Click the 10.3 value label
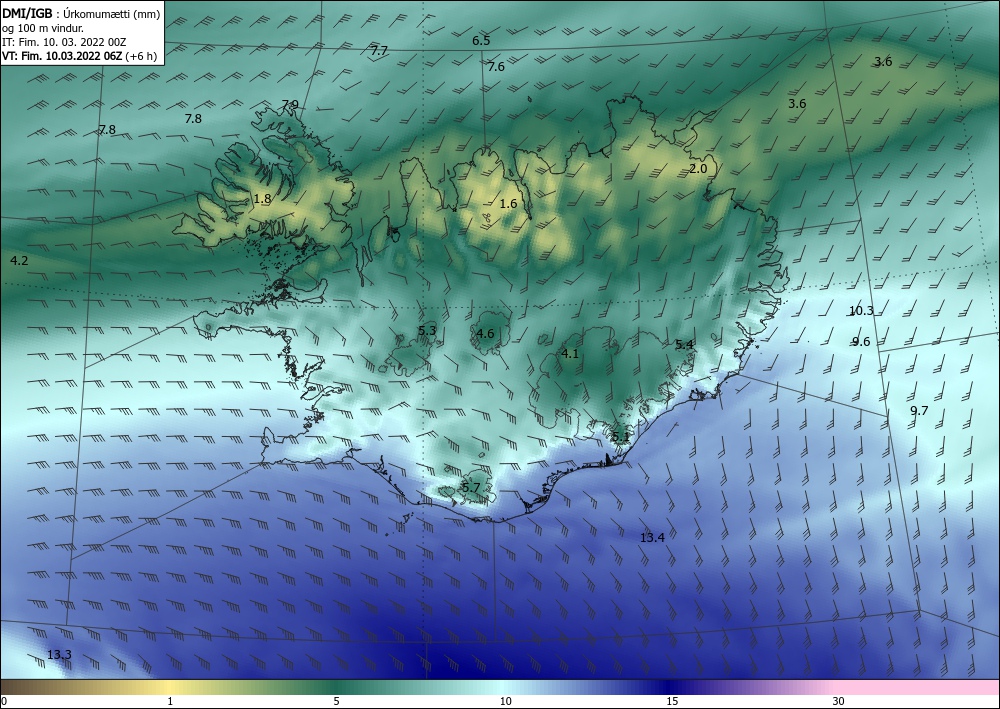Screen dimensions: 1000x709 tap(861, 311)
